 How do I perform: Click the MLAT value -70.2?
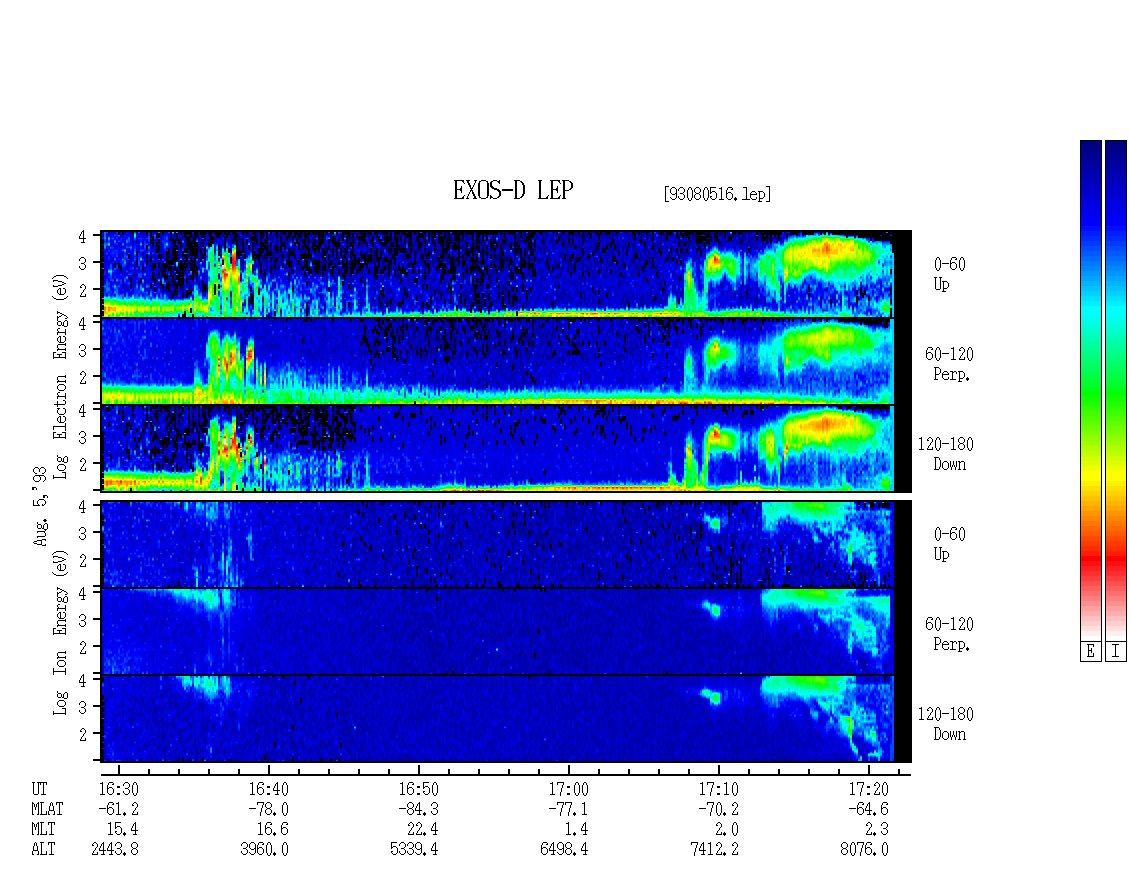(x=718, y=809)
